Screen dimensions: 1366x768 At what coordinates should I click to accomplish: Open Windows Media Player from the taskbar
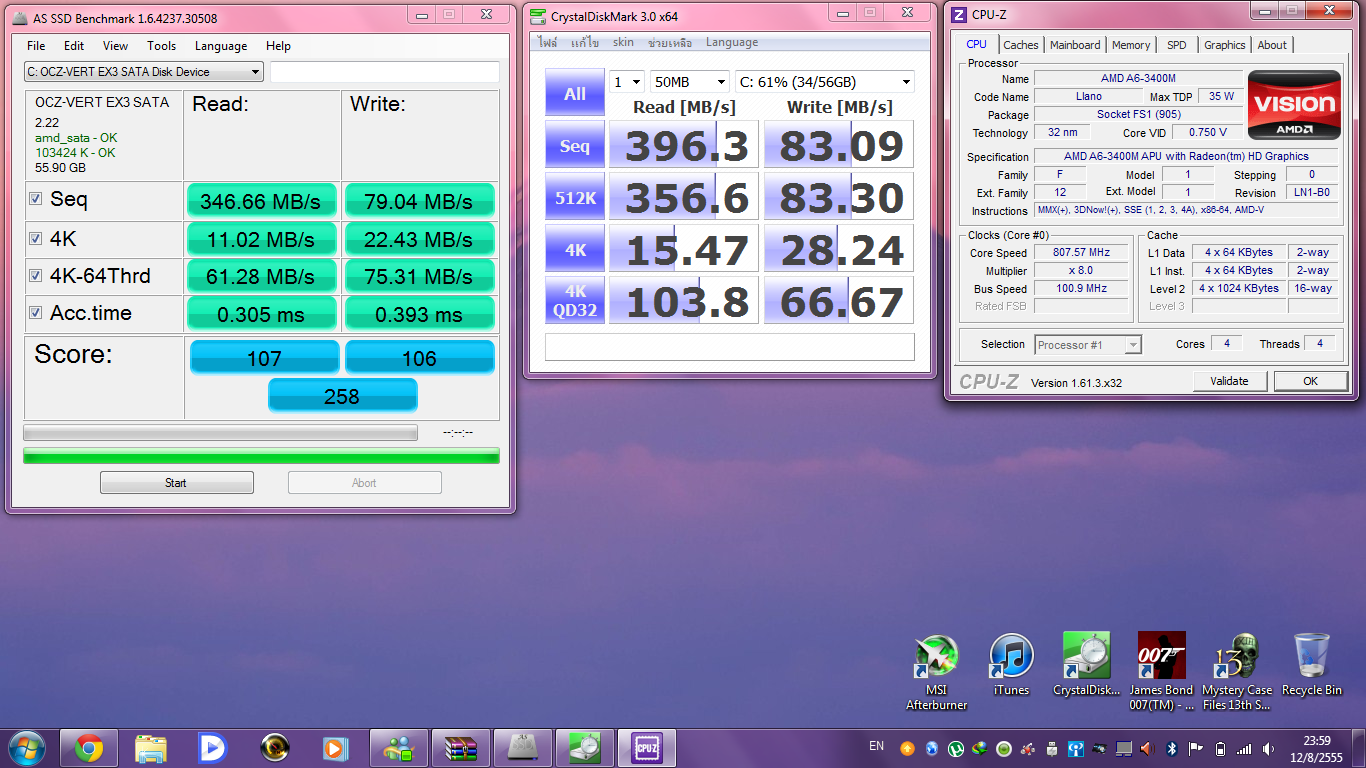(x=336, y=748)
